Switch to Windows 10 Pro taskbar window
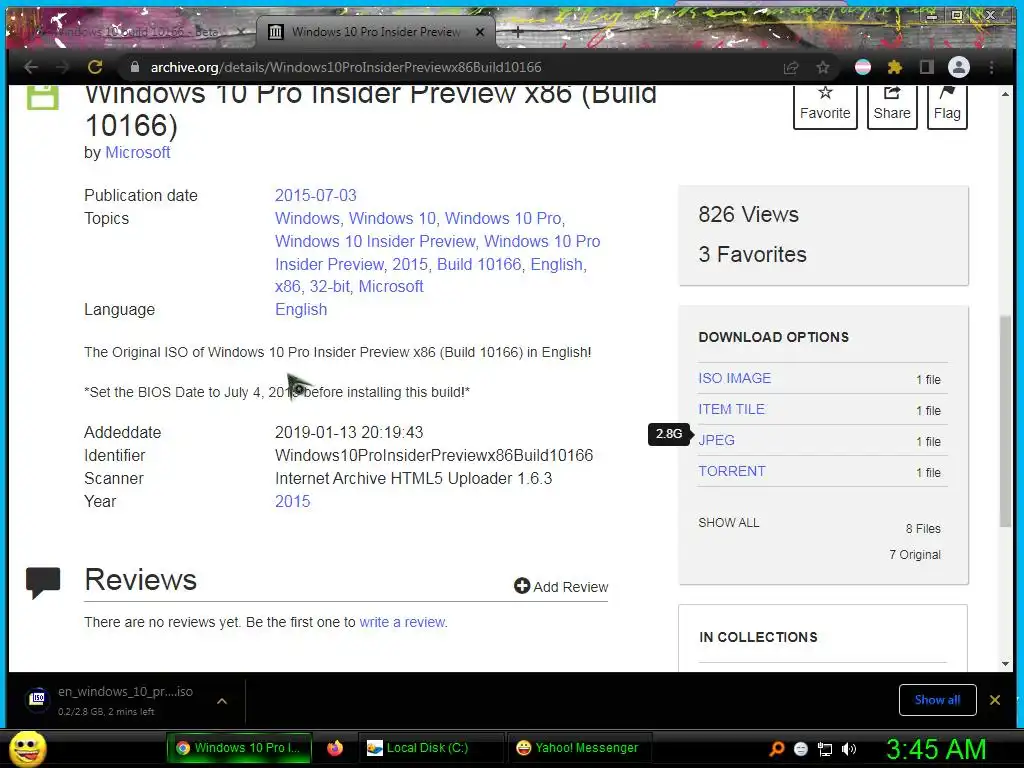Screen dimensions: 1024x768 click(239, 748)
